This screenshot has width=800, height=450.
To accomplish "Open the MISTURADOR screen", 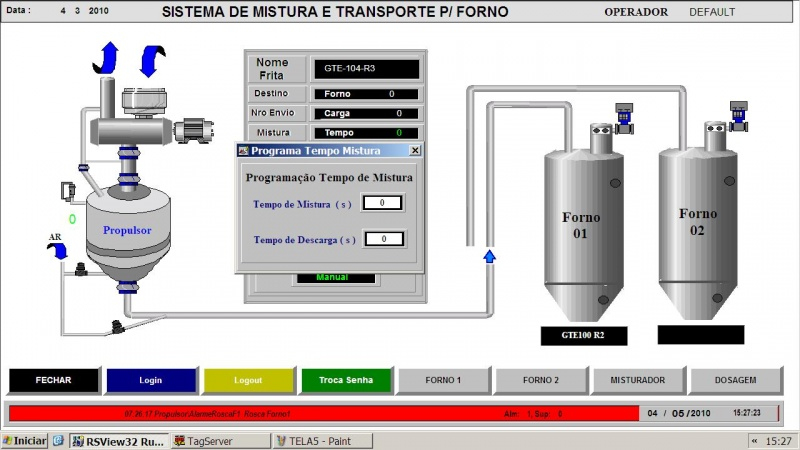I will (638, 380).
